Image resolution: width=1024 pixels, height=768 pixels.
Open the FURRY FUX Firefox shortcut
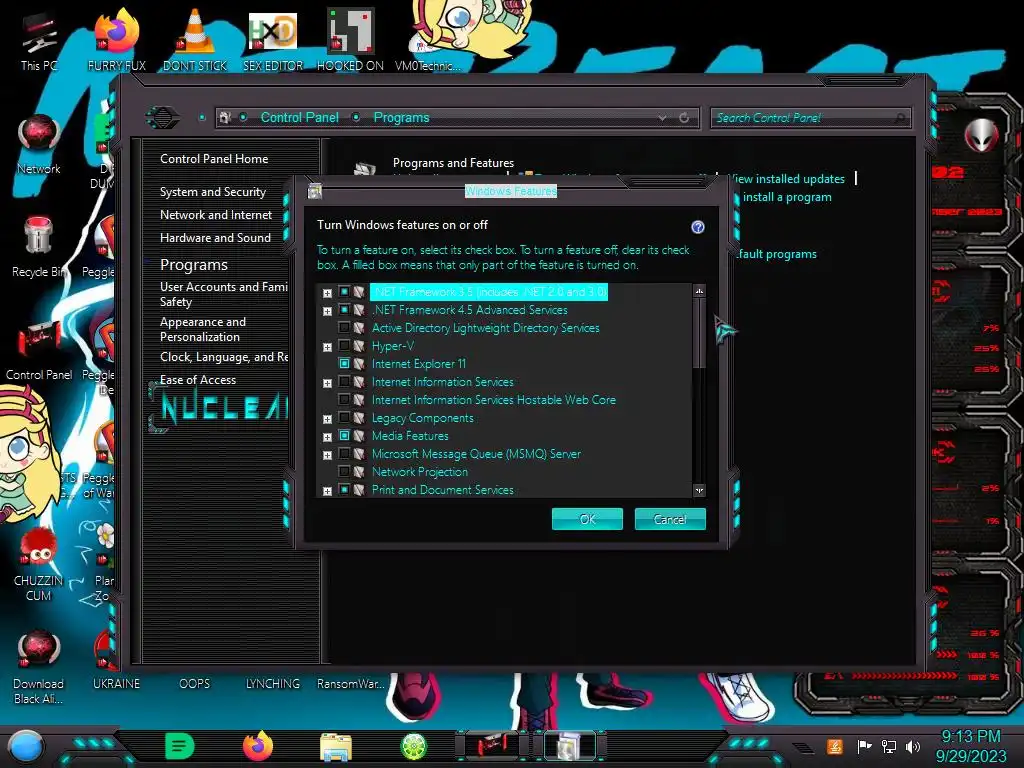click(x=117, y=40)
